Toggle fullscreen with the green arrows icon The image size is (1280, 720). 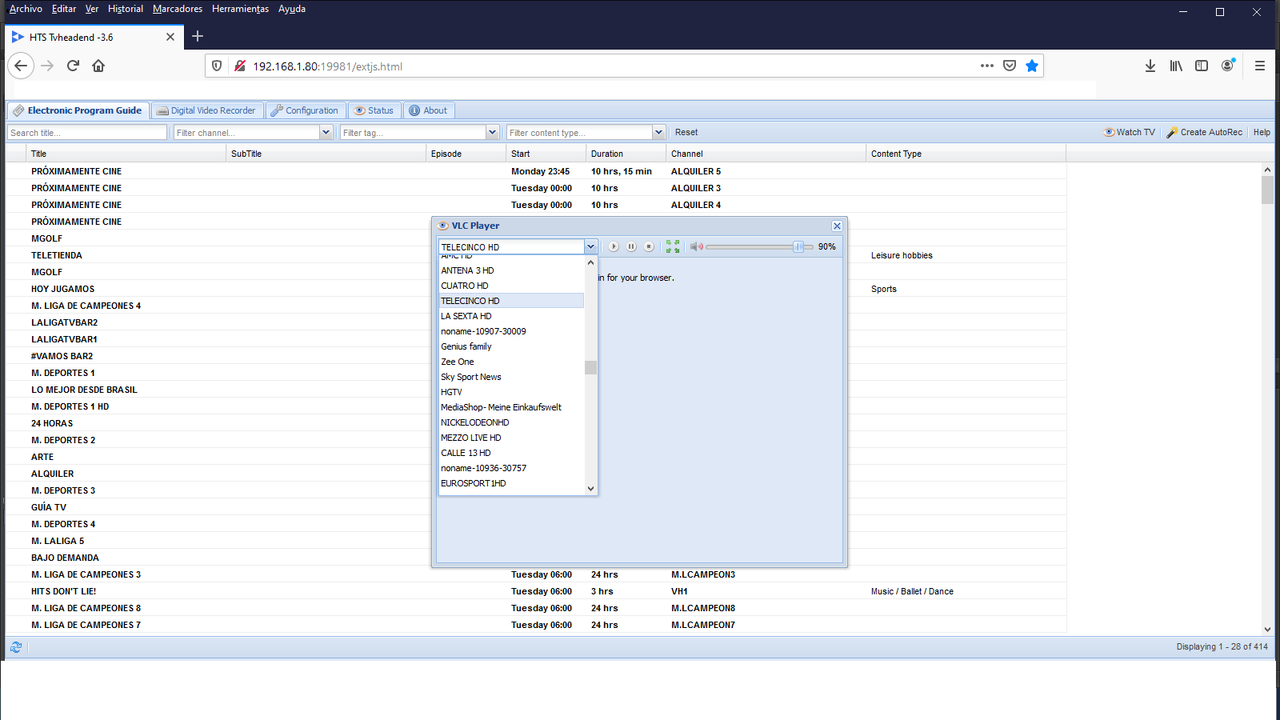point(673,247)
